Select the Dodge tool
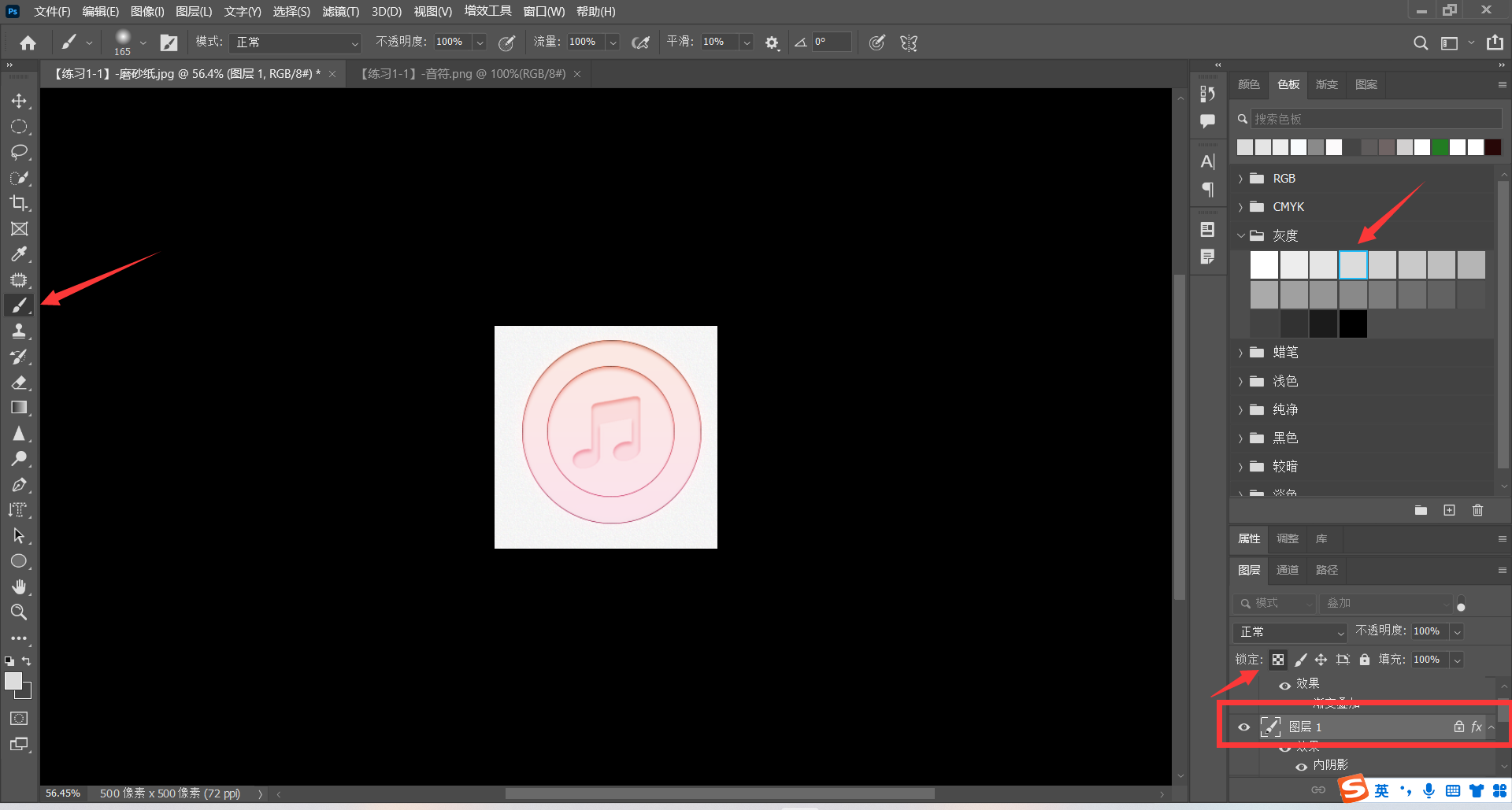 point(19,459)
